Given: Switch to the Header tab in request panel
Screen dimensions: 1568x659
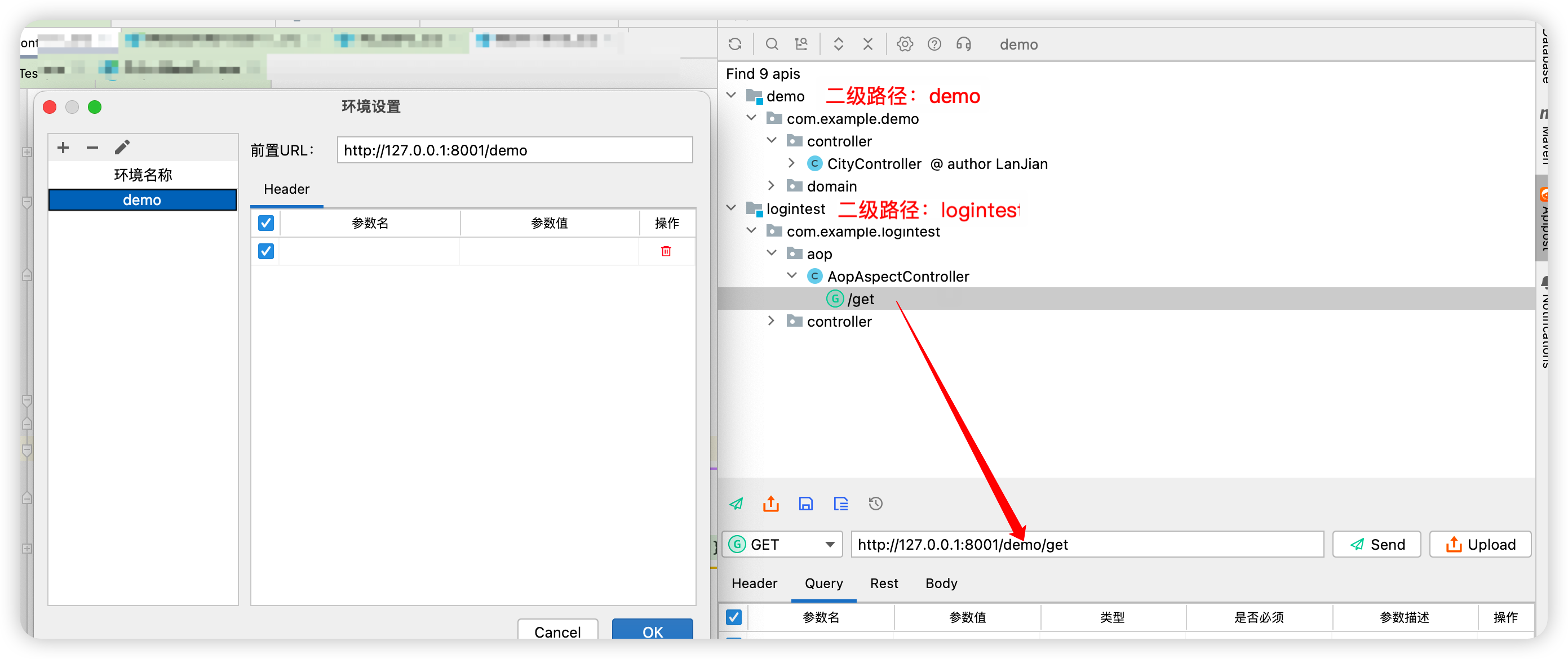Looking at the screenshot, I should tap(754, 583).
